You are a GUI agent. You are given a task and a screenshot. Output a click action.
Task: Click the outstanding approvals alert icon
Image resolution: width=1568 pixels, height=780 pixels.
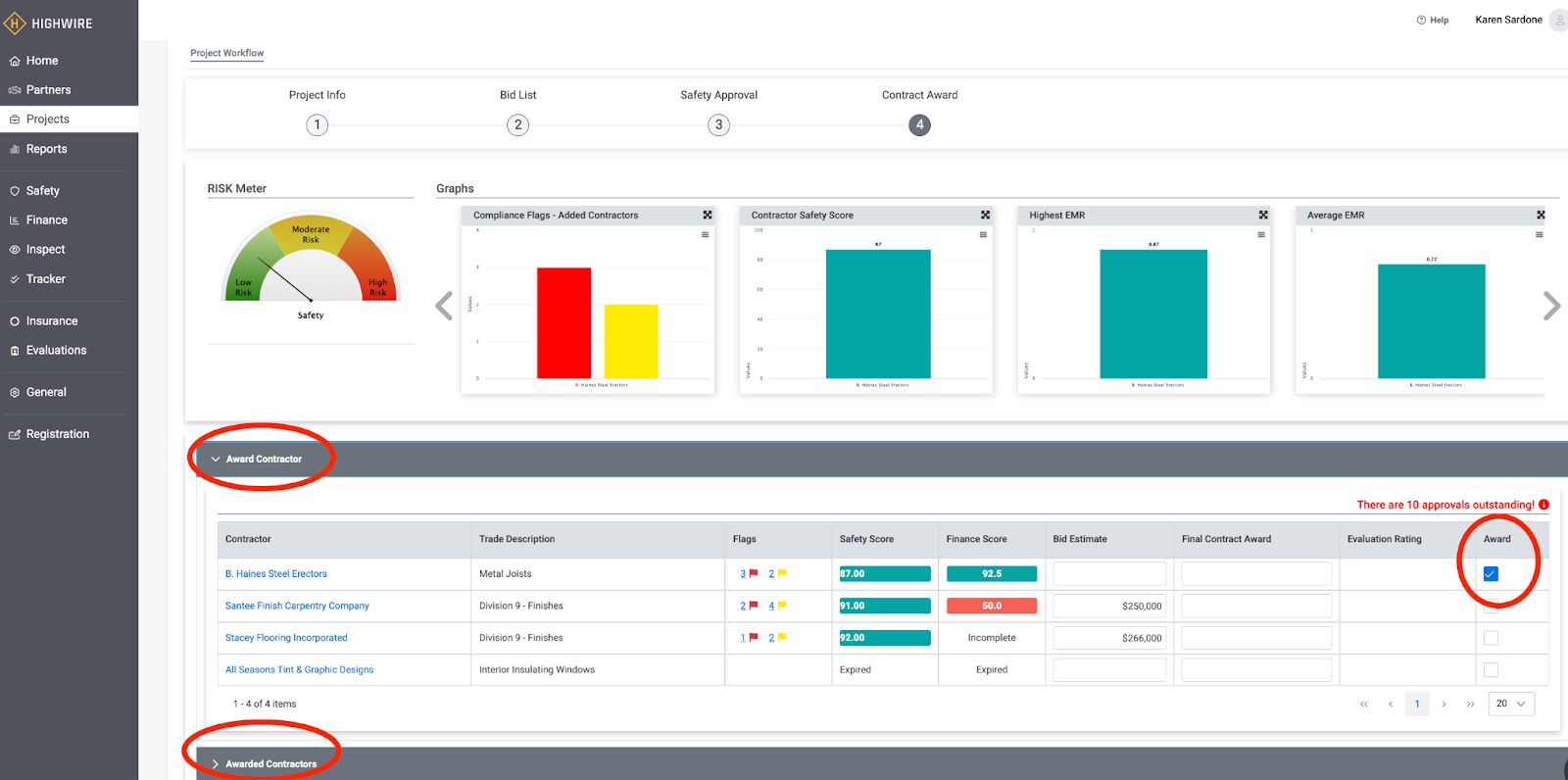(1543, 505)
